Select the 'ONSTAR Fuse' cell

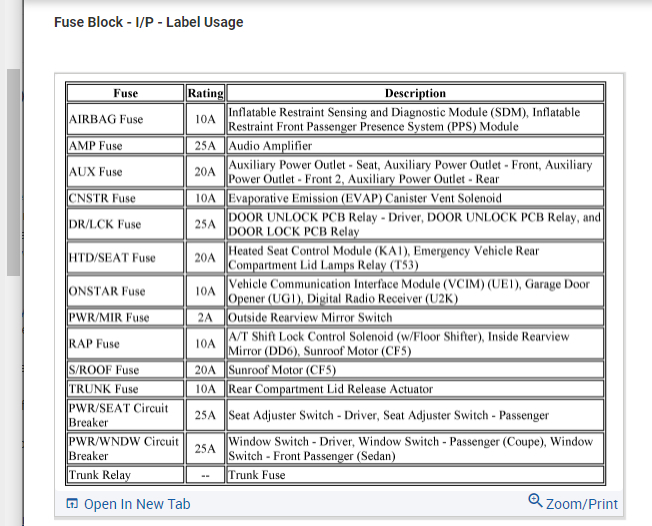(125, 291)
